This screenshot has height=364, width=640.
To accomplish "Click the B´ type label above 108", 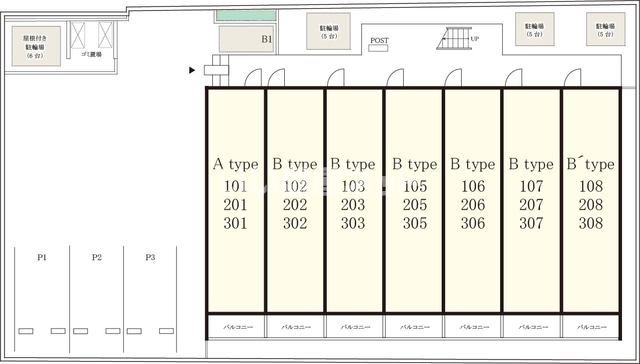I will pyautogui.click(x=591, y=164).
